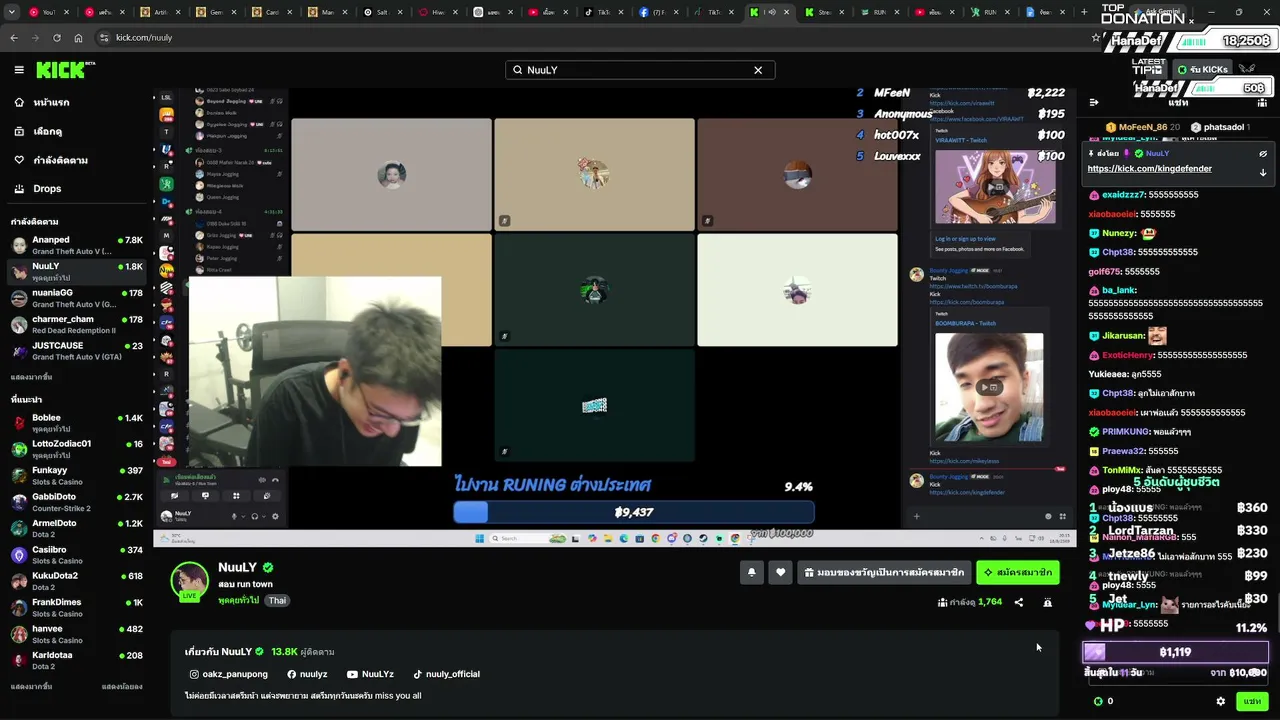The height and width of the screenshot is (720, 1280).
Task: Click NuuLY's live profile avatar
Action: [x=189, y=582]
